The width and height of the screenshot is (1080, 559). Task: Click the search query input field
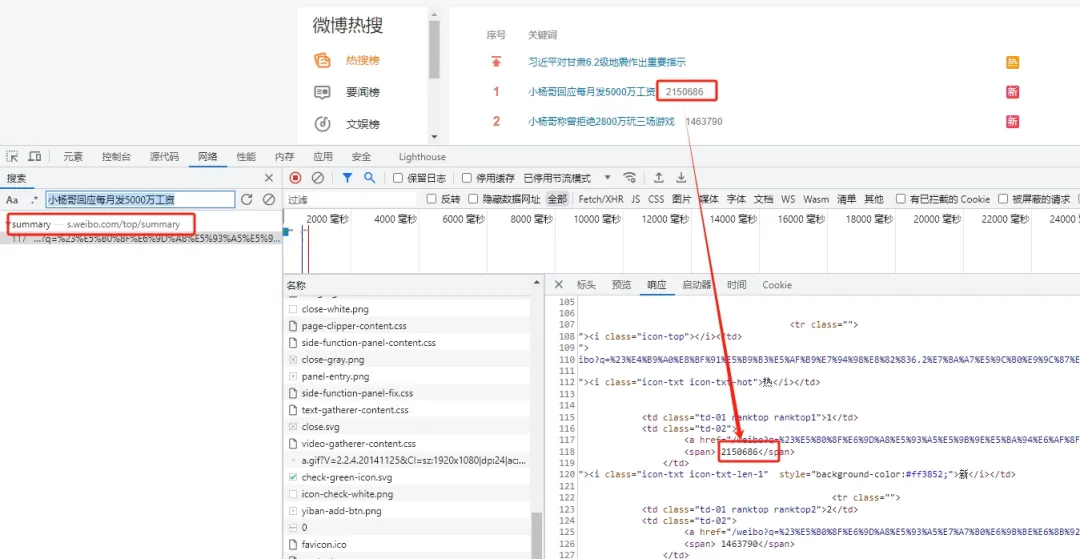click(141, 200)
